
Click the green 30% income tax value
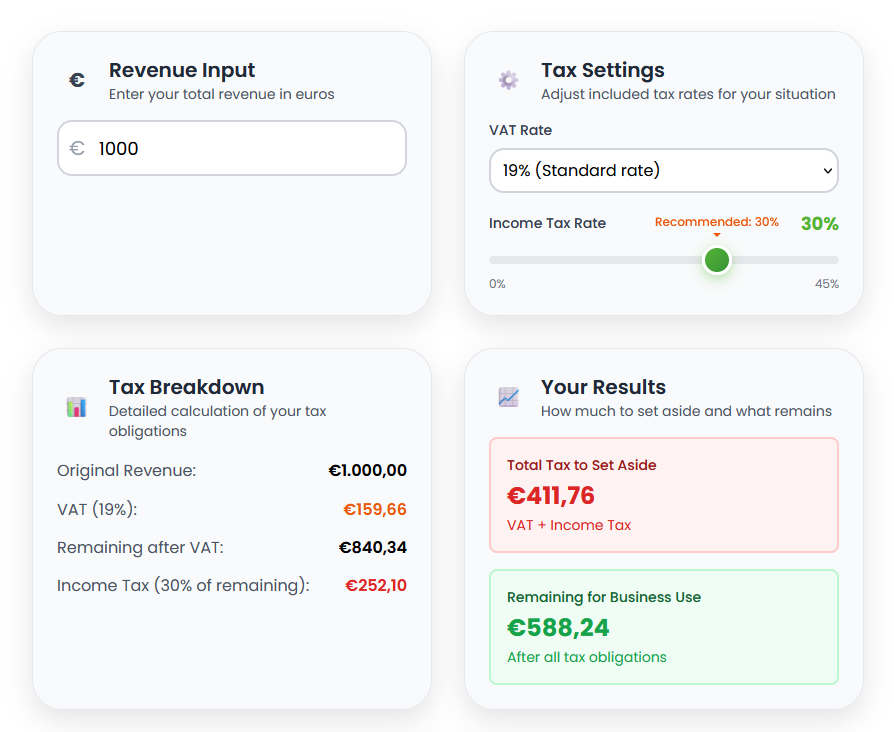point(819,224)
